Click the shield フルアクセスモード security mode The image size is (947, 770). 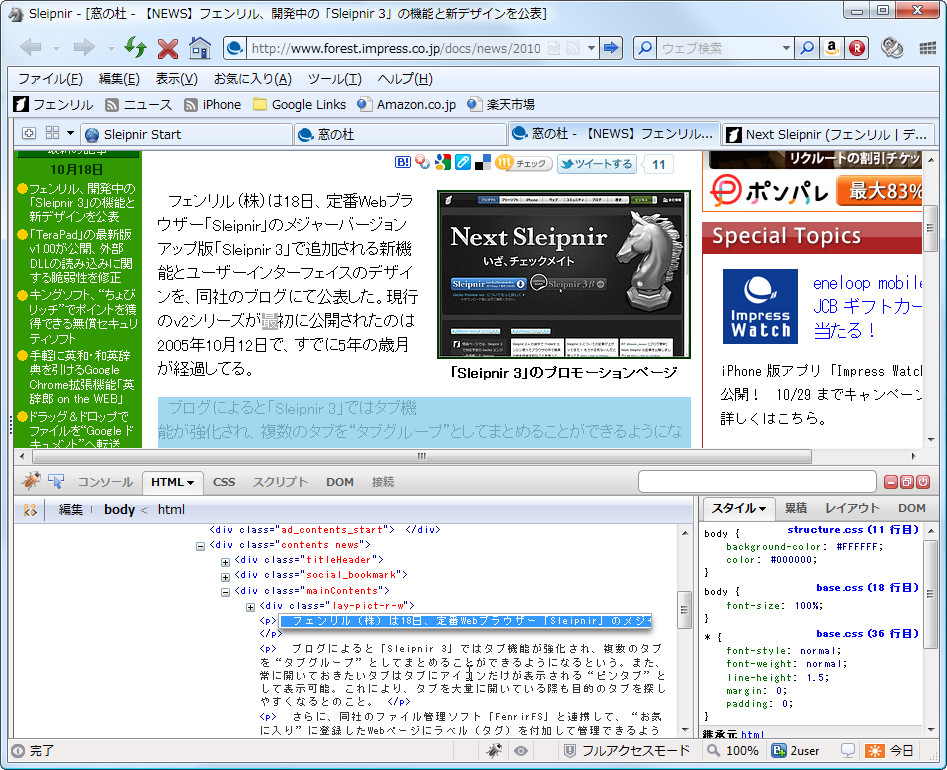[626, 750]
